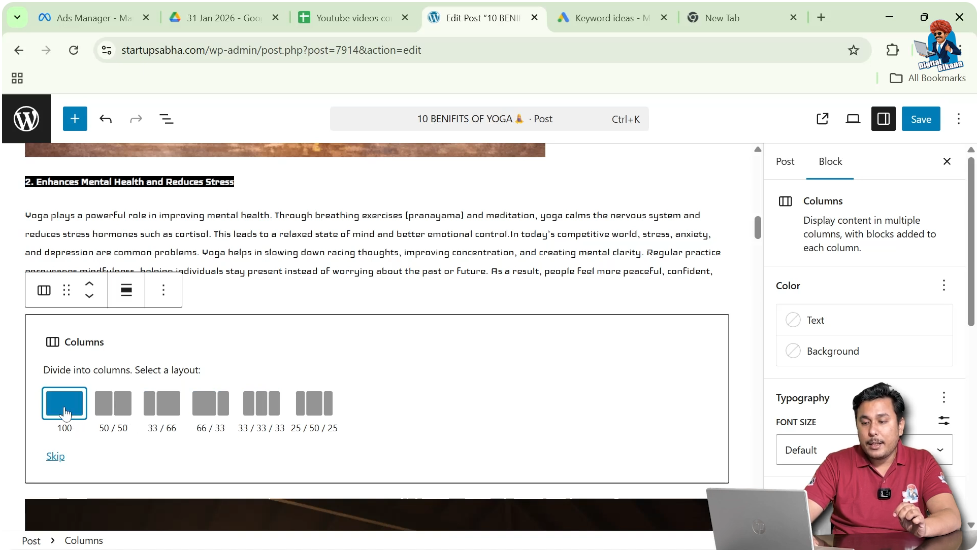This screenshot has height=551, width=980.
Task: Switch to the Block settings tab
Action: tap(830, 161)
